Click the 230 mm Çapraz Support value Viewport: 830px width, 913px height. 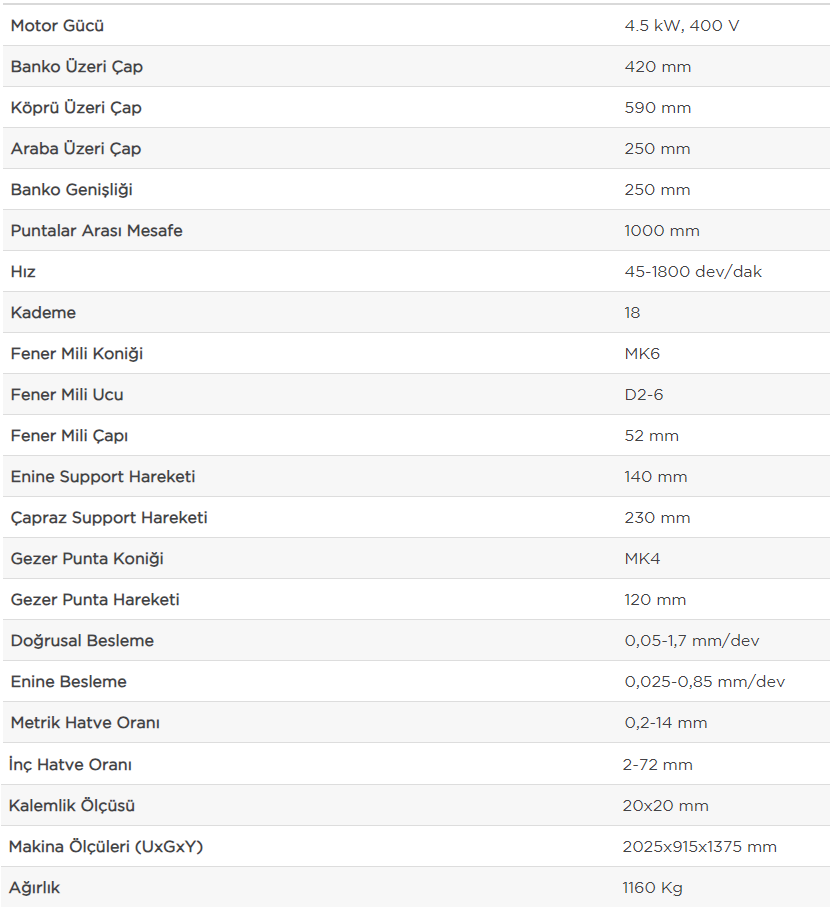657,518
